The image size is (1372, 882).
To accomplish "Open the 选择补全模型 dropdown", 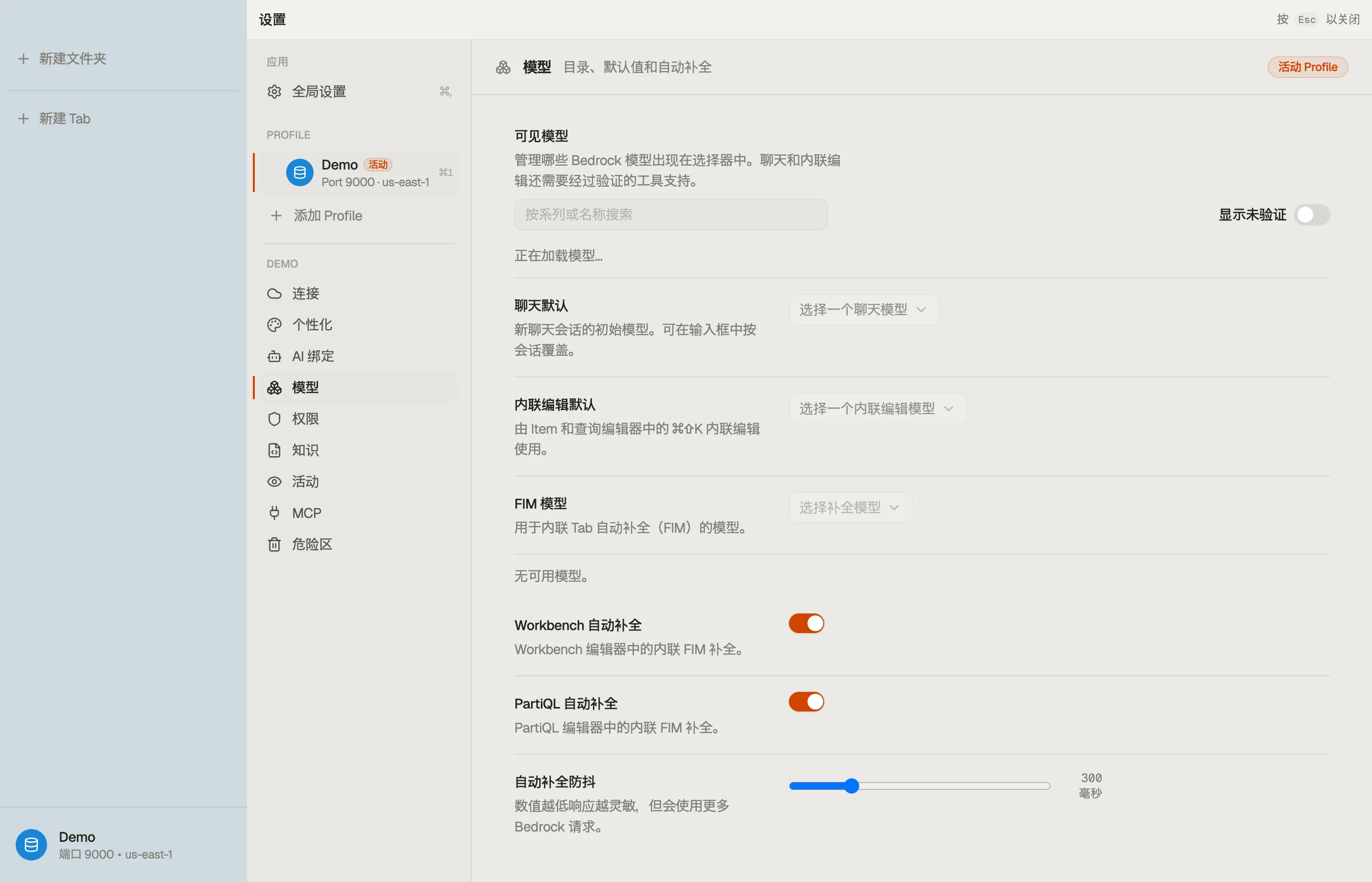I will click(850, 508).
